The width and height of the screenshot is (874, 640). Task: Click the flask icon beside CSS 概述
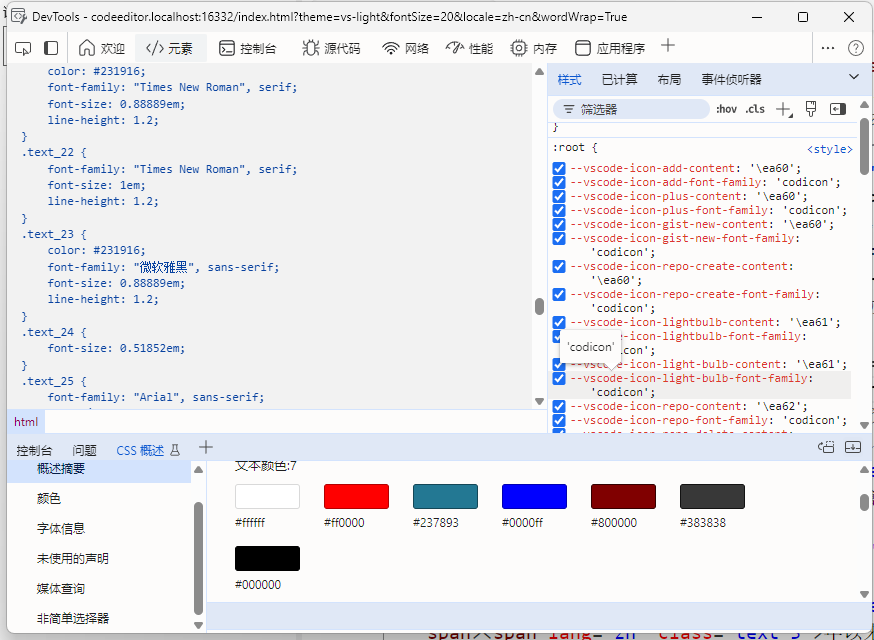click(x=175, y=450)
